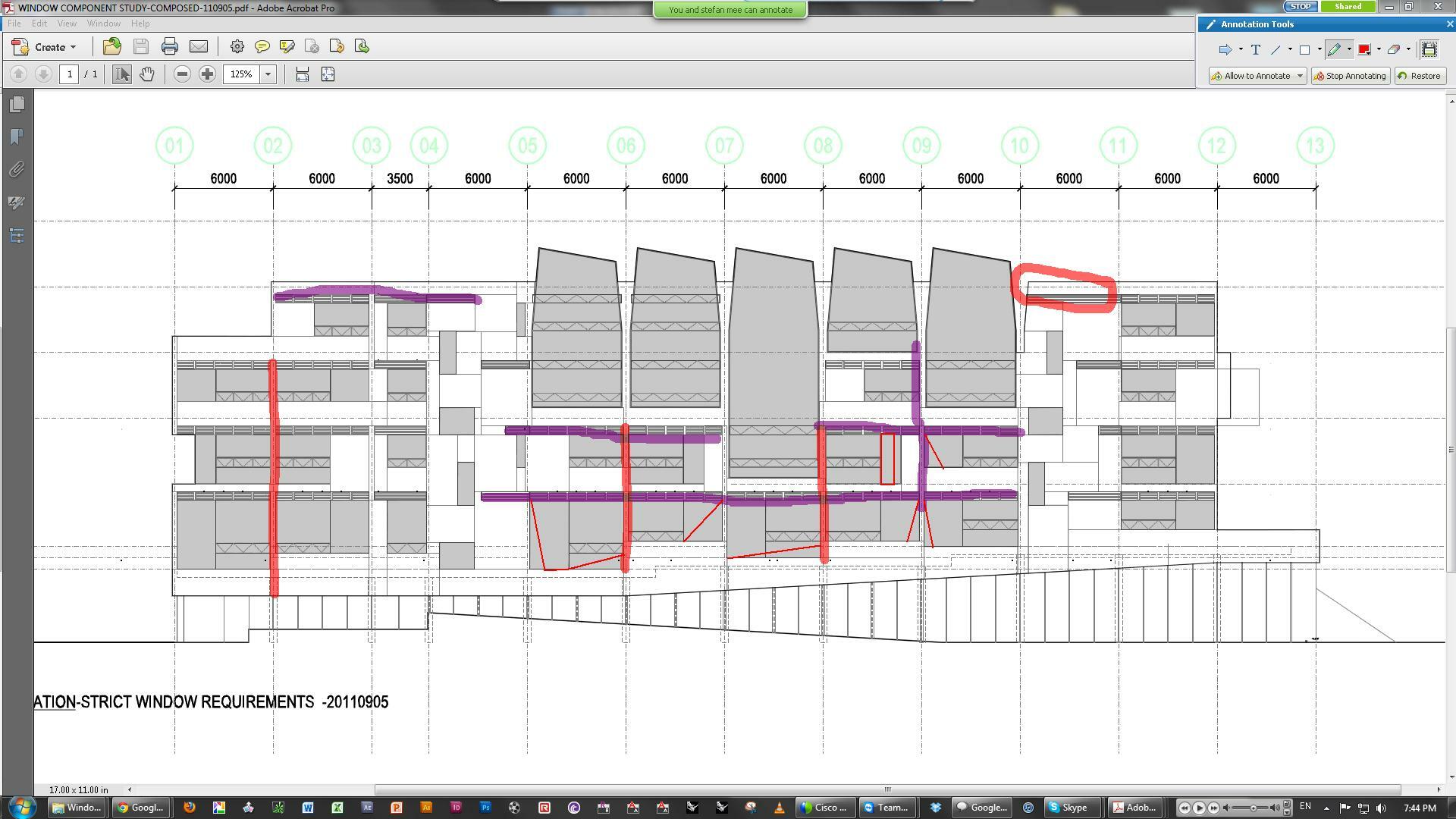Click the rotate page icon
This screenshot has width=1456, height=819.
(x=337, y=47)
